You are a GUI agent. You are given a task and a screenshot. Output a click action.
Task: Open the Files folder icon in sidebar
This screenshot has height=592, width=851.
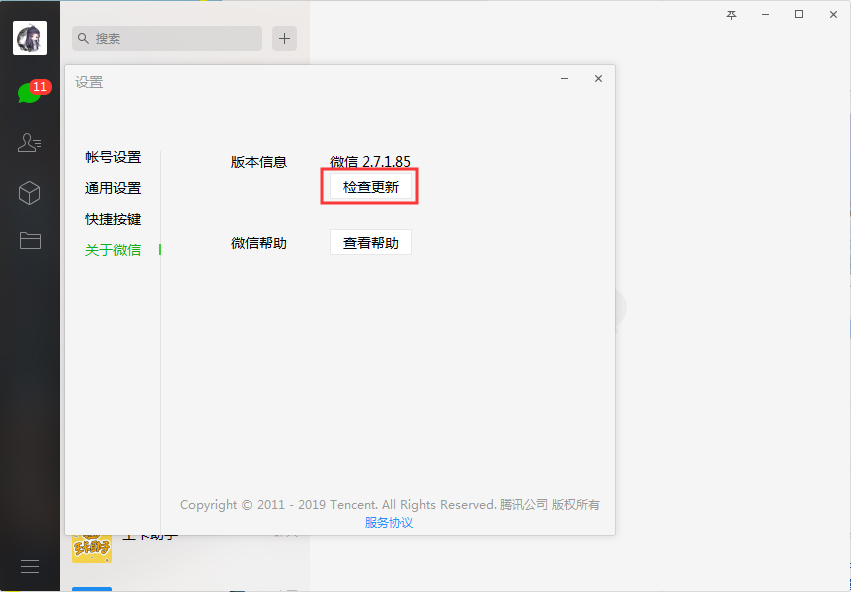click(30, 240)
